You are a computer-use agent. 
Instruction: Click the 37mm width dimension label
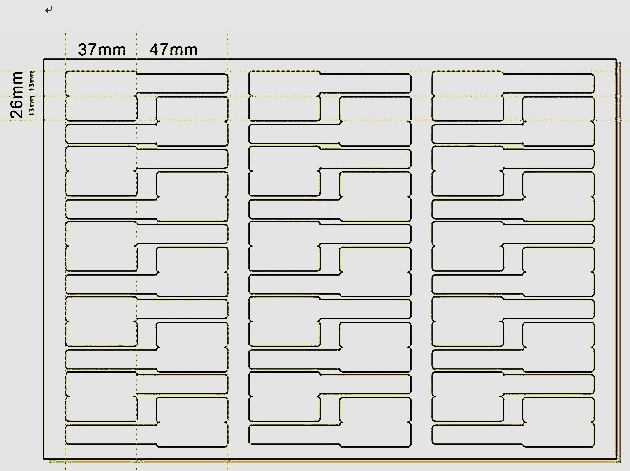(x=101, y=49)
